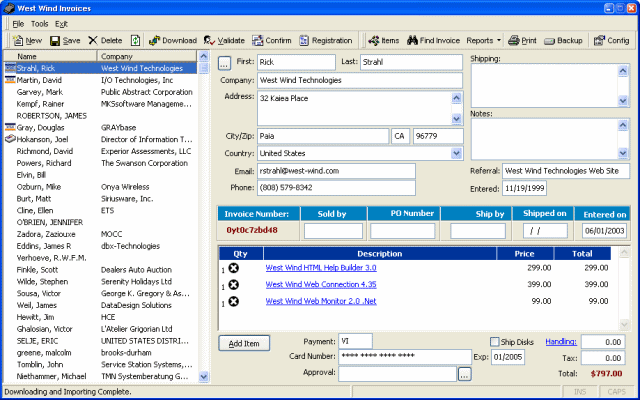Click the Add Item button
This screenshot has width=640, height=400.
point(244,343)
